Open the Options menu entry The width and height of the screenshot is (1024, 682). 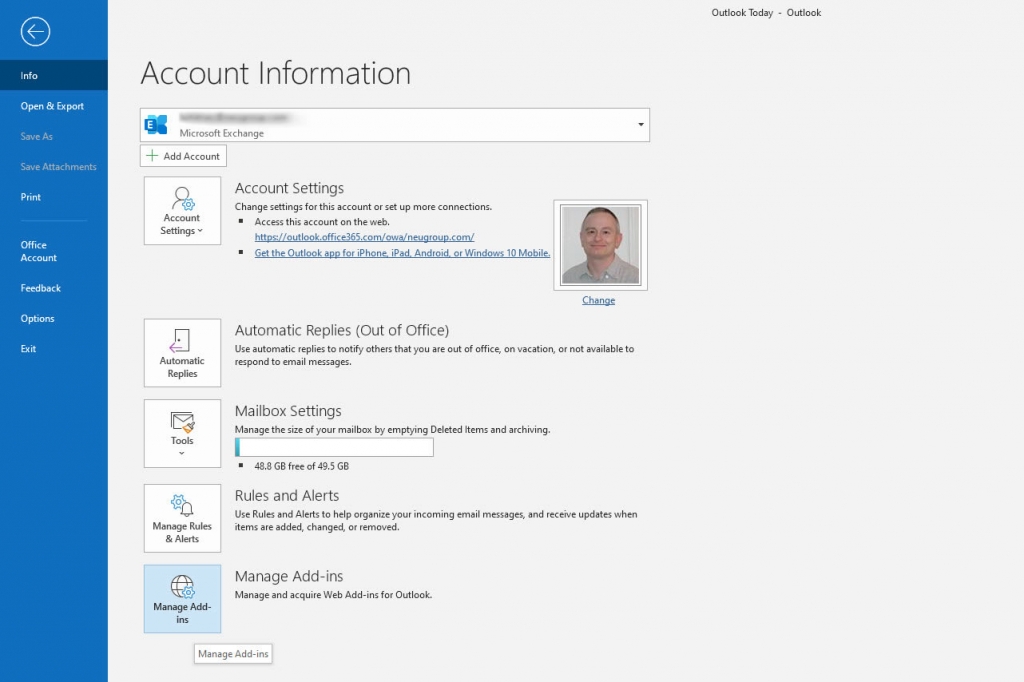click(38, 318)
